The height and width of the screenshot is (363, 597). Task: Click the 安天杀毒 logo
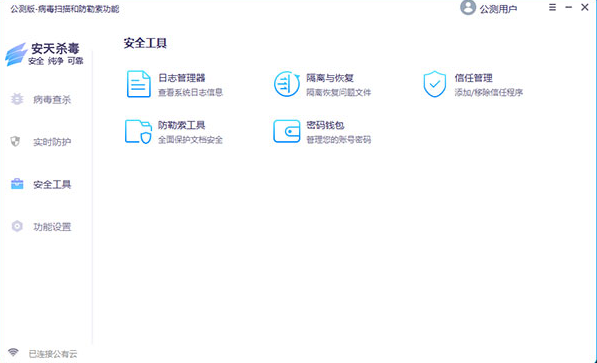(x=44, y=54)
